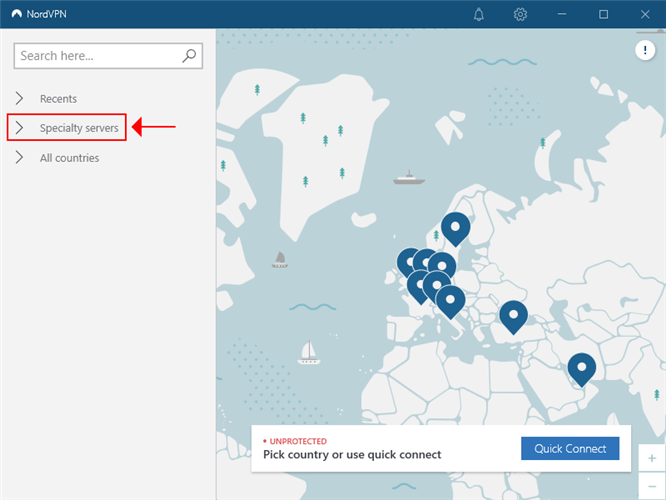Focus the 'Search here...' input field
This screenshot has height=500, width=666.
[x=98, y=56]
